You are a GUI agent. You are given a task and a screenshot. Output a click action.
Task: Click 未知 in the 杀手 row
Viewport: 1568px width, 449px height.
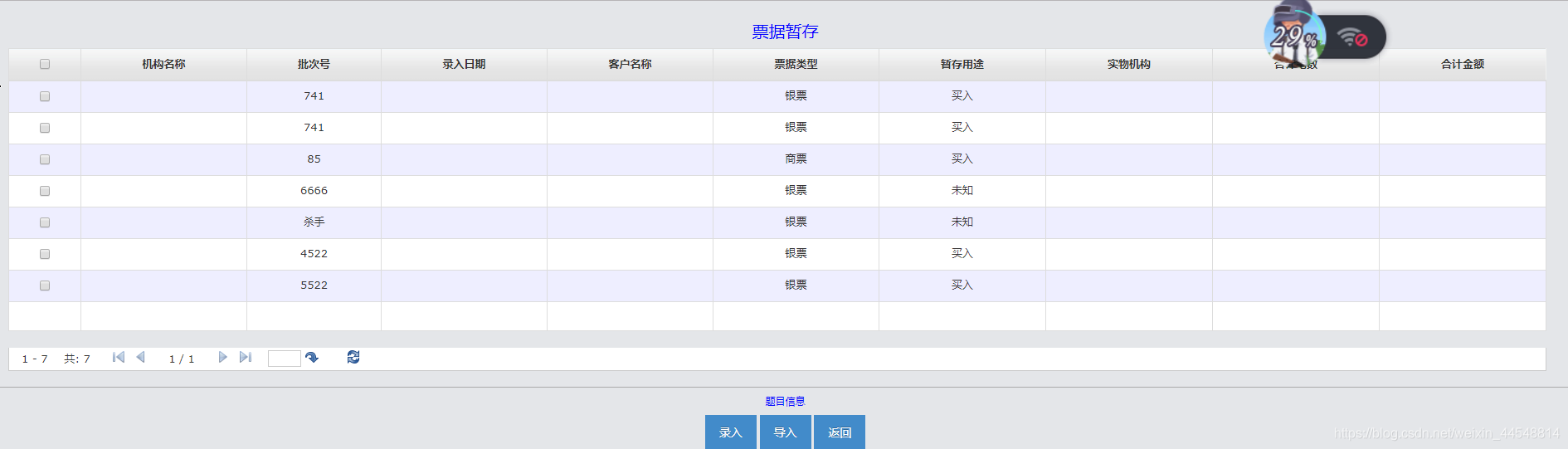(962, 222)
